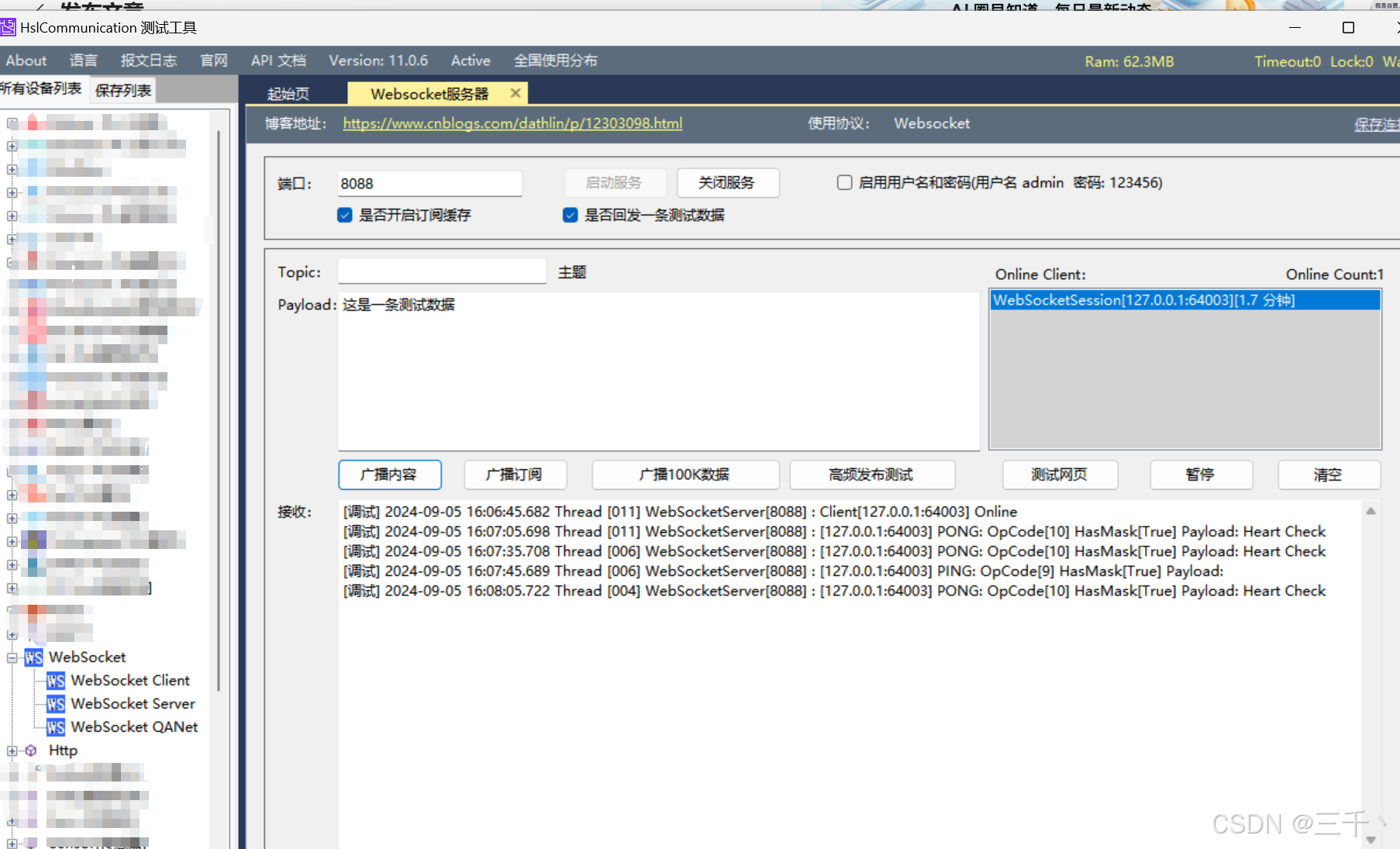Image resolution: width=1400 pixels, height=849 pixels.
Task: Open the API 文档 menu
Action: click(x=278, y=60)
